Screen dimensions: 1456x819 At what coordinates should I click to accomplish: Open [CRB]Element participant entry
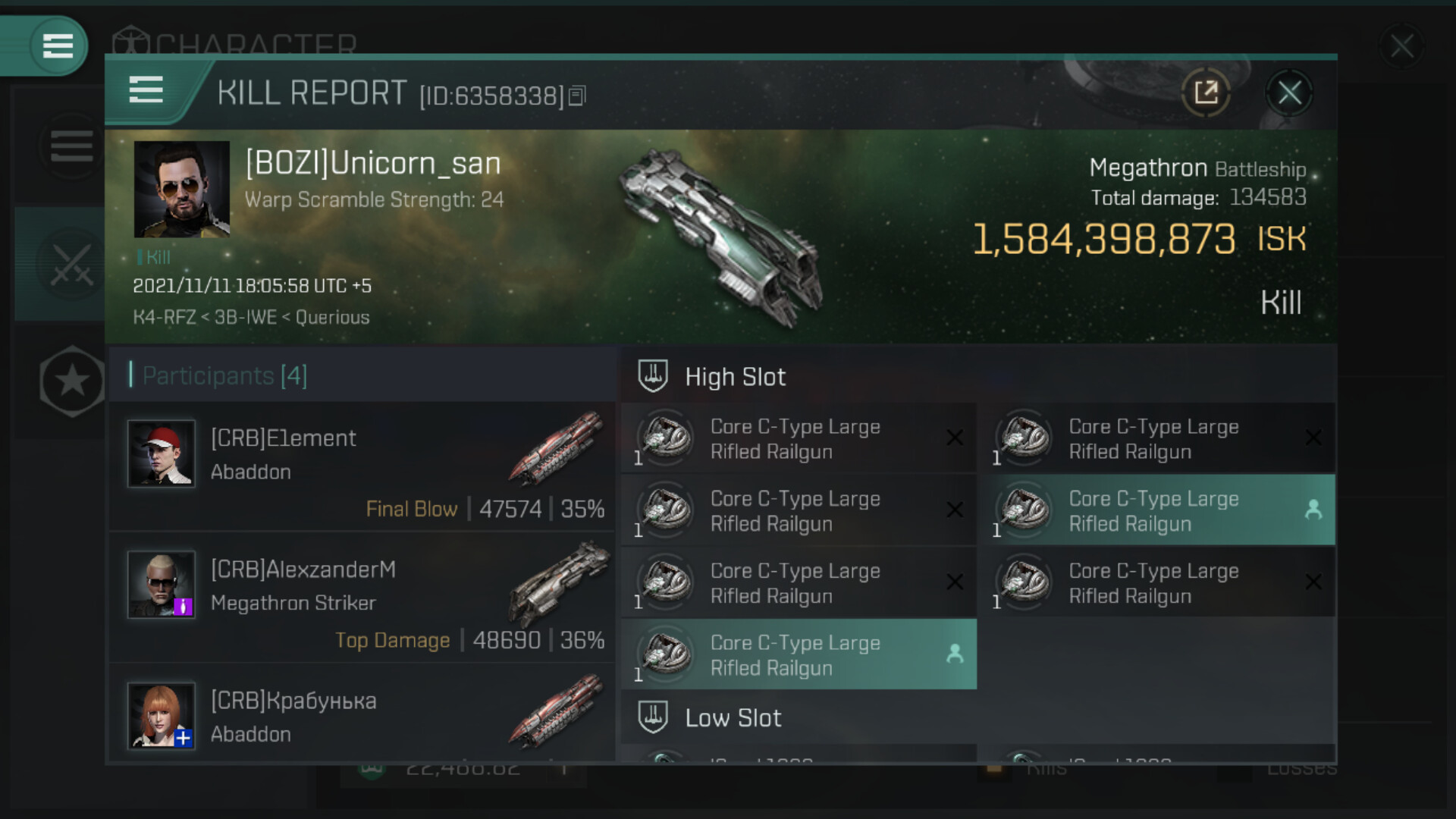[362, 466]
